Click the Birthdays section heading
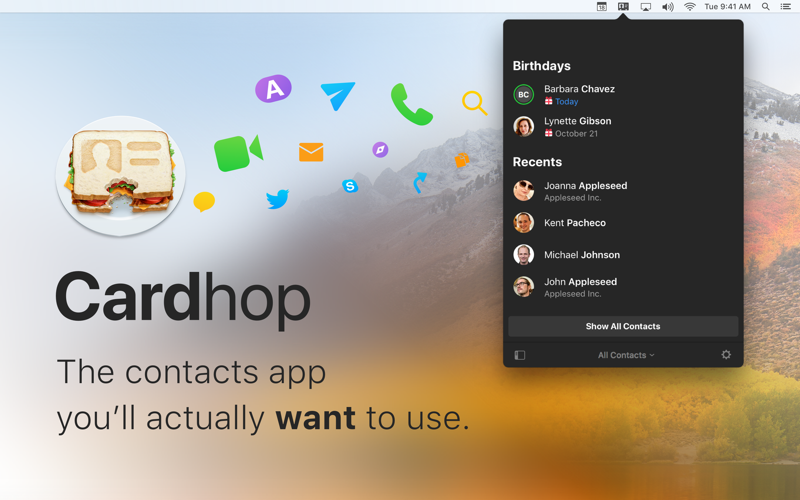Viewport: 800px width, 500px height. click(x=541, y=66)
